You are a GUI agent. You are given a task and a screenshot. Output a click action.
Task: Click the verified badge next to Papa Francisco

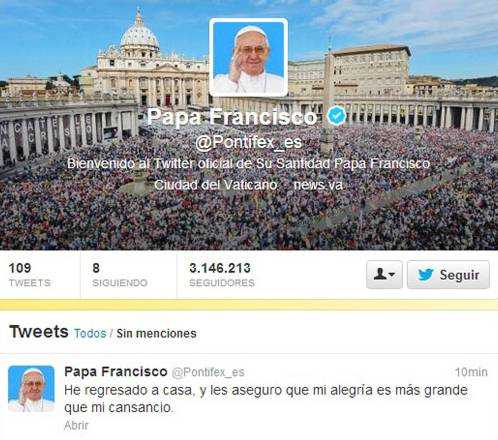point(337,115)
